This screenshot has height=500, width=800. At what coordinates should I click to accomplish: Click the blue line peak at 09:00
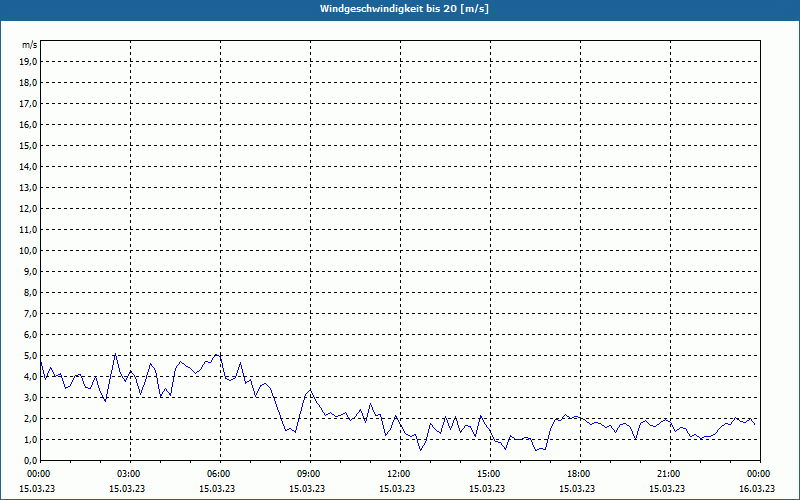[310, 390]
